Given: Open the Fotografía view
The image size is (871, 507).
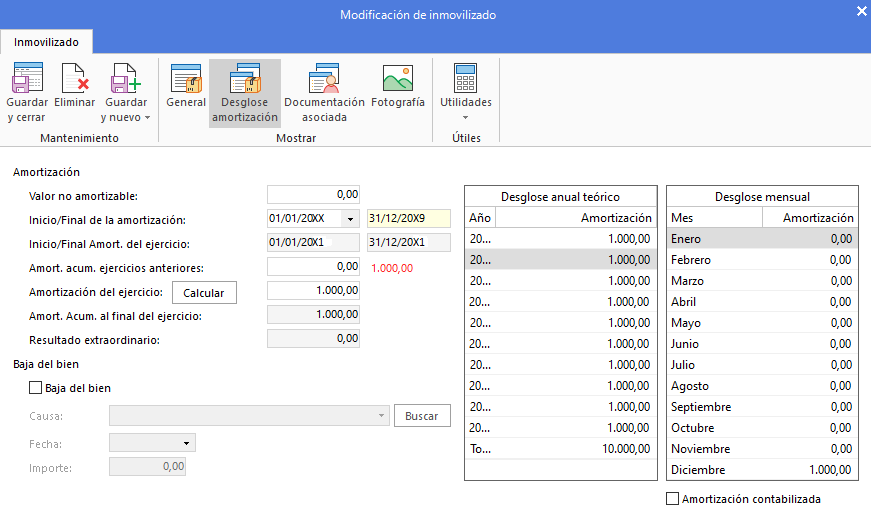Looking at the screenshot, I should pos(398,78).
